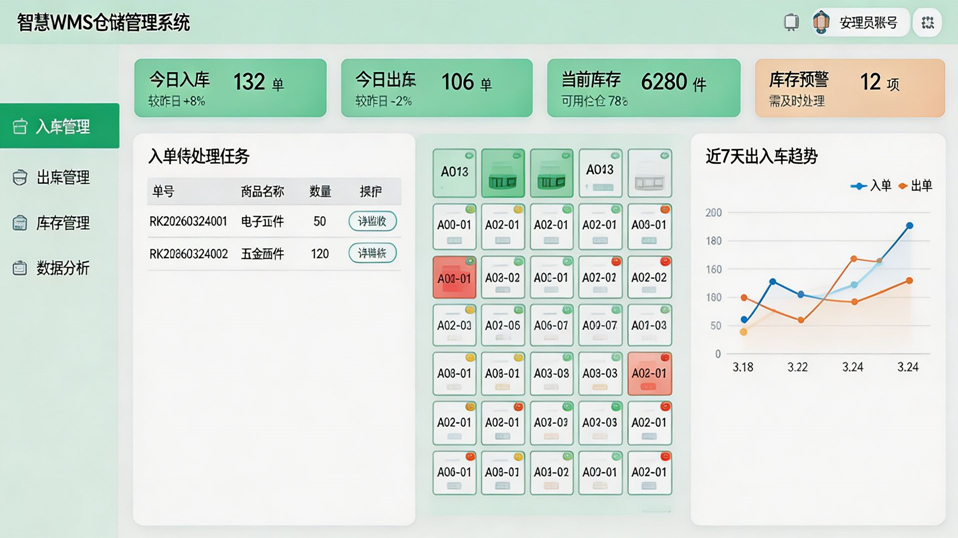Click the action button for RK20860324002
Image resolution: width=958 pixels, height=538 pixels.
point(373,253)
